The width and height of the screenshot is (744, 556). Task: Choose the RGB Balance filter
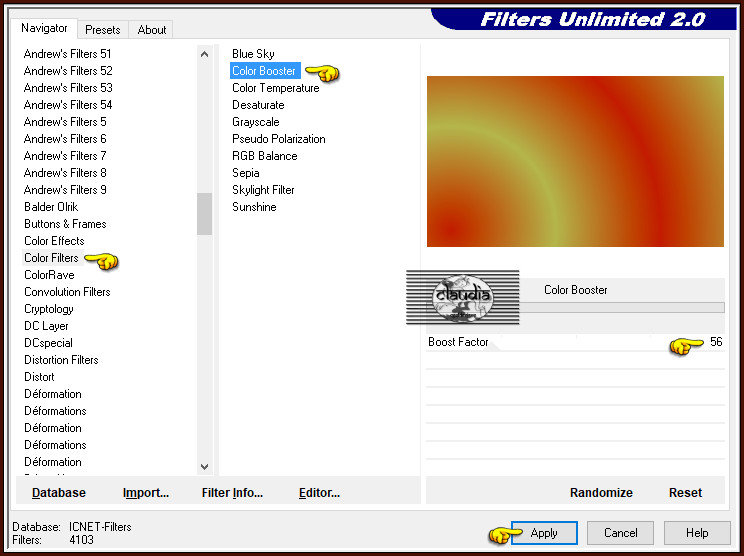264,156
